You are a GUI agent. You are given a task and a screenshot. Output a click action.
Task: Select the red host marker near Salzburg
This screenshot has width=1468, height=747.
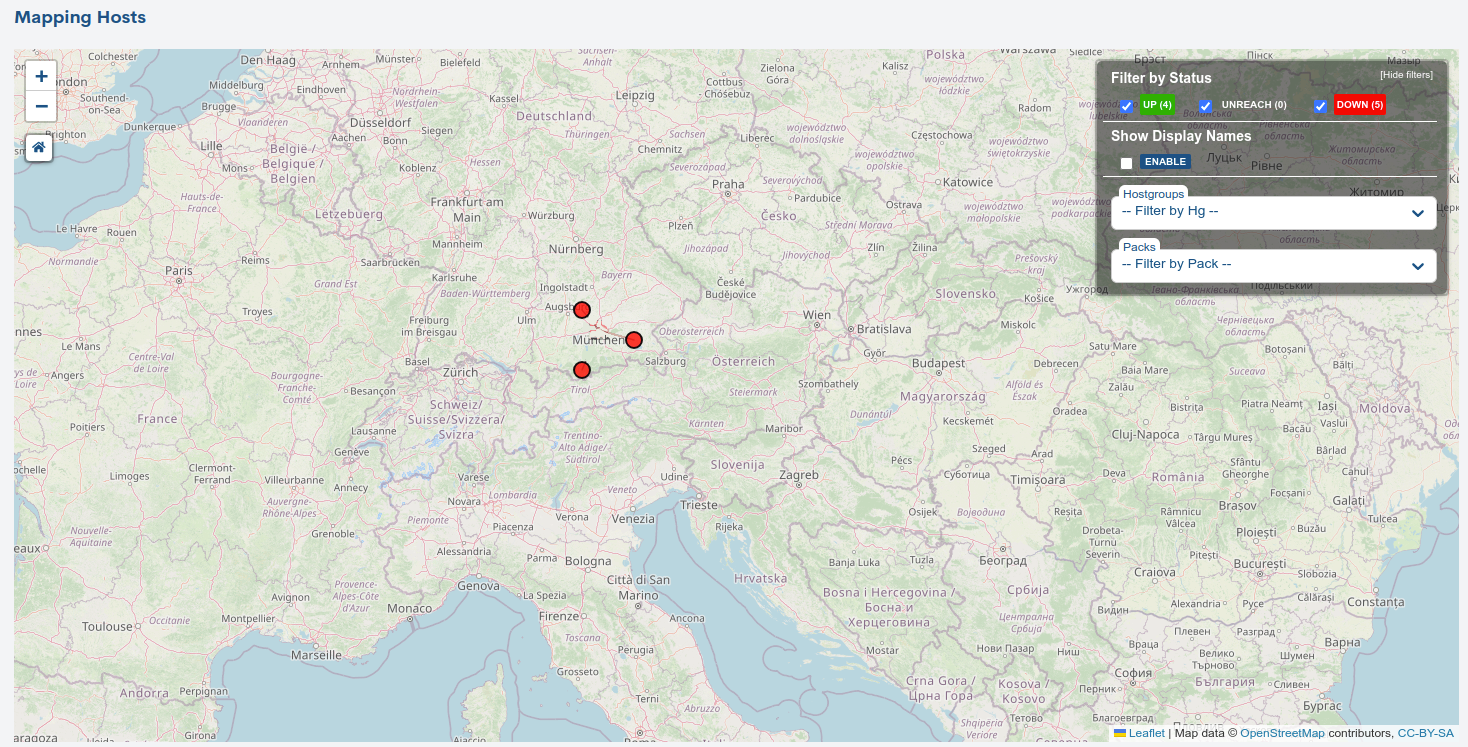coord(634,340)
